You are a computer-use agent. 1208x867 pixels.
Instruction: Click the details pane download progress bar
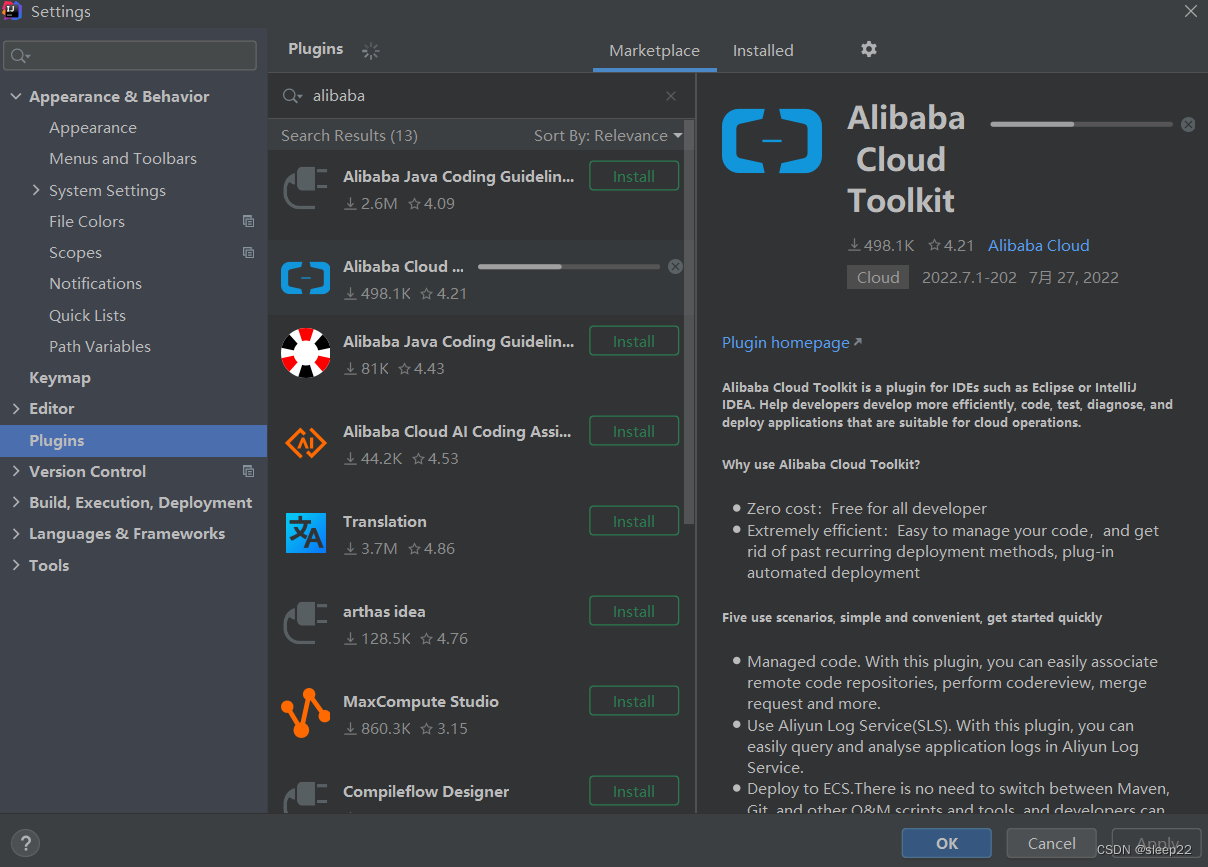[1081, 125]
